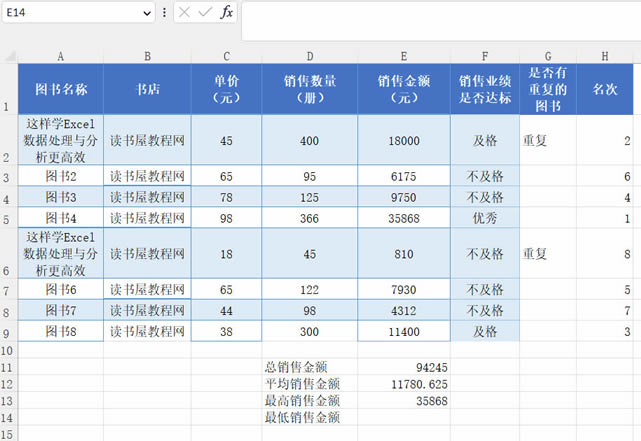Select row 4 header

pos(9,197)
